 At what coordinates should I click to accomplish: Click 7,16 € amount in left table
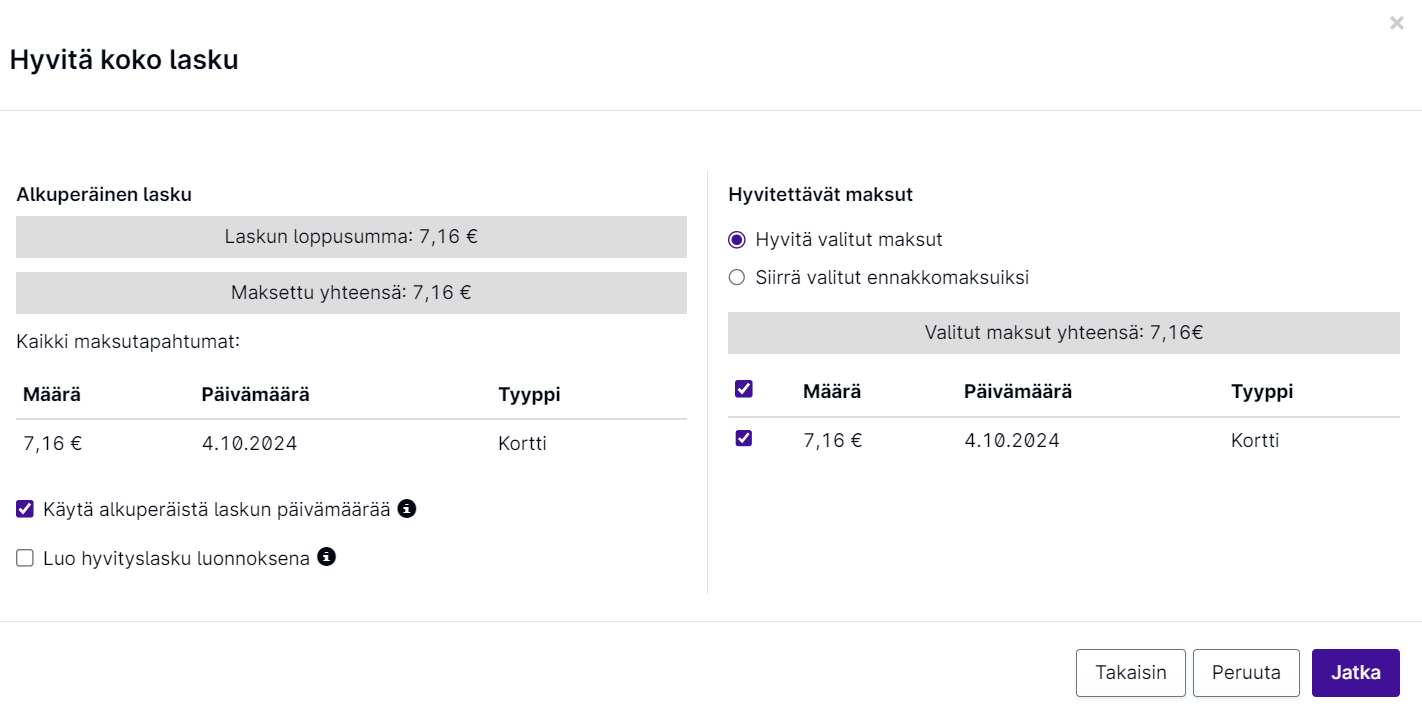(53, 444)
